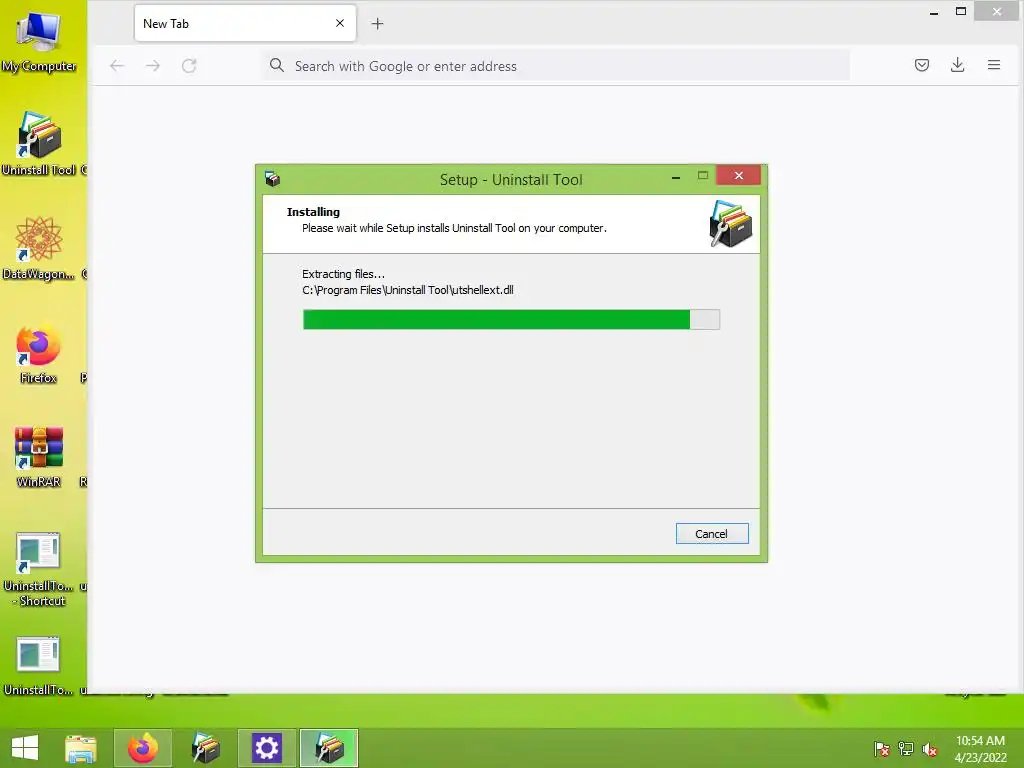1024x768 pixels.
Task: Show the clock and date flyout
Action: [980, 749]
